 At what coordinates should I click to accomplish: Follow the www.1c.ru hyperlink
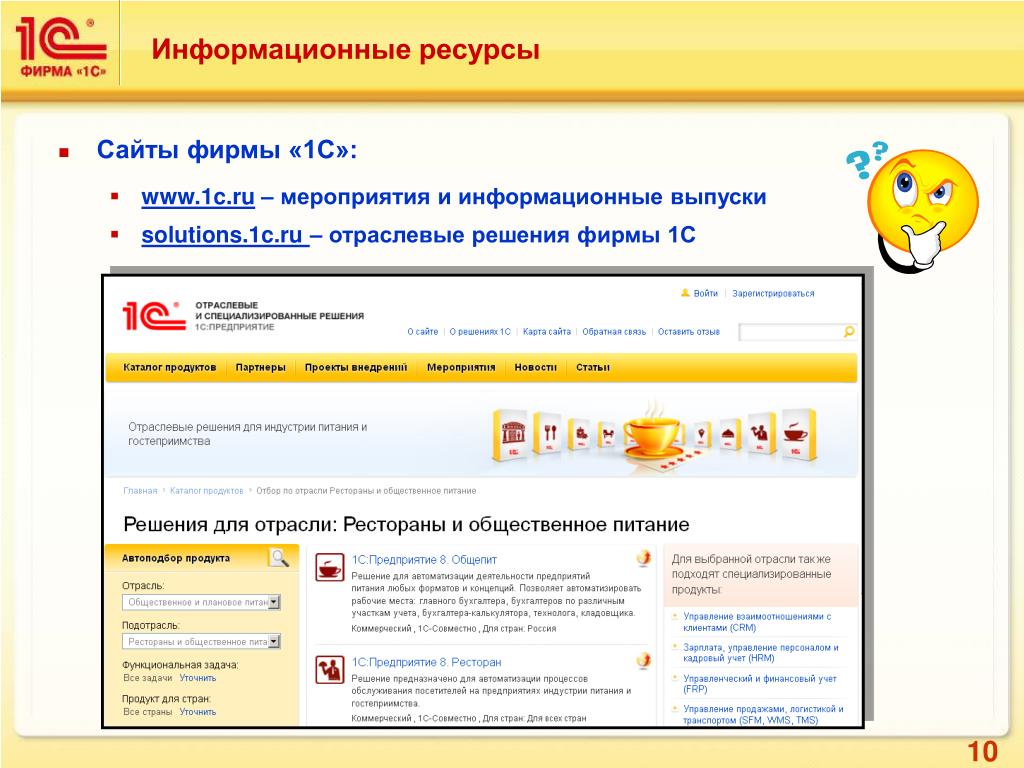click(198, 197)
